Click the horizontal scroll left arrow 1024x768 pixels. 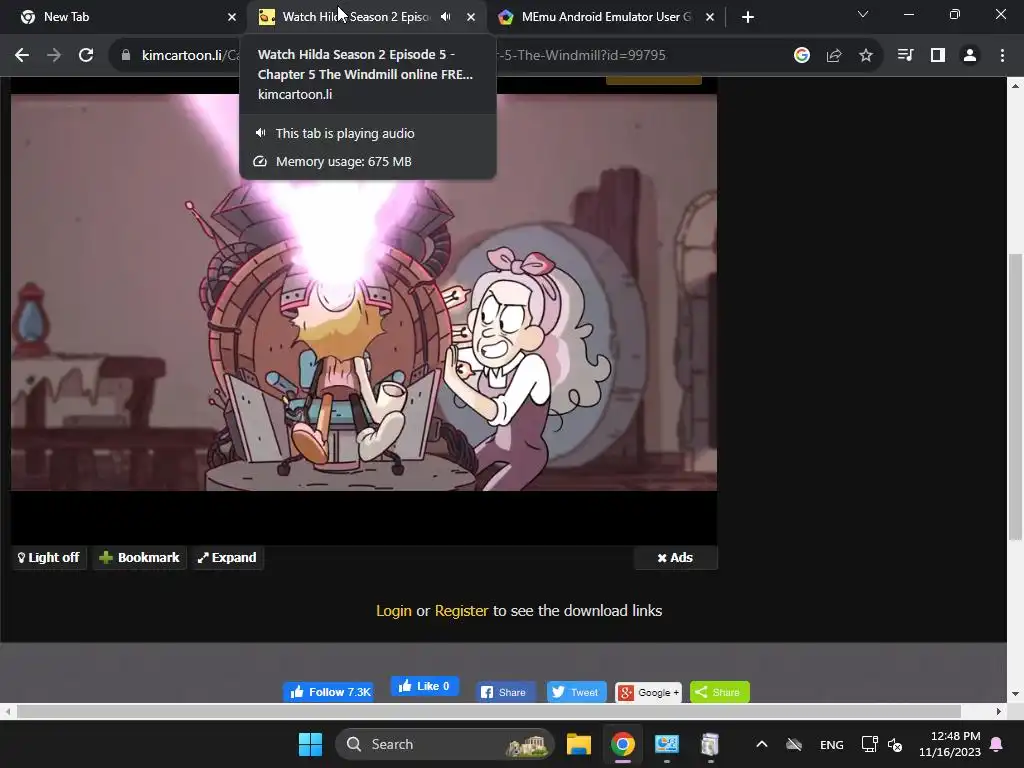[7, 711]
